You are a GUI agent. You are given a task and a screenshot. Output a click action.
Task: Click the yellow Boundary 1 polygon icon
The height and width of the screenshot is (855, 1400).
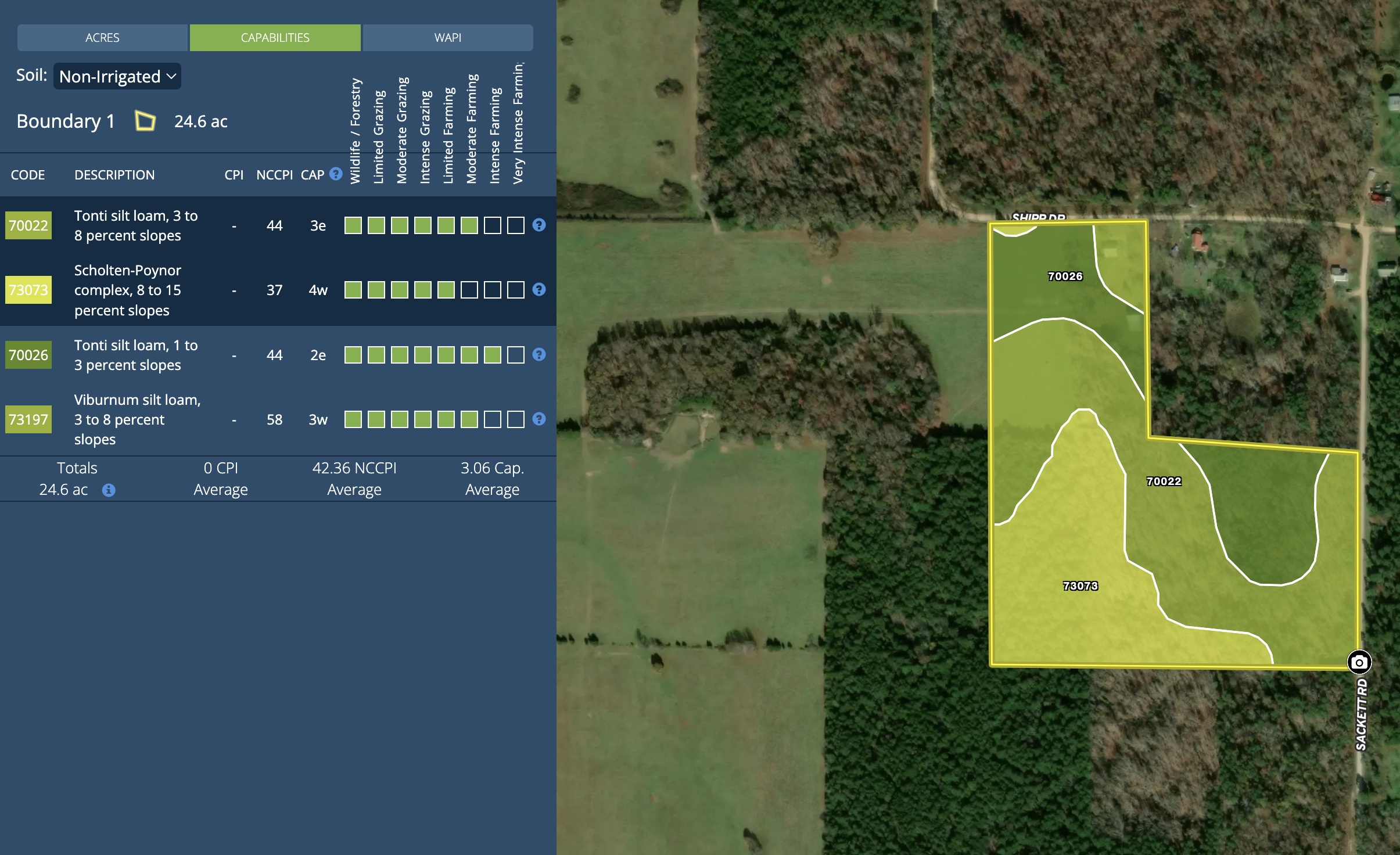point(145,121)
